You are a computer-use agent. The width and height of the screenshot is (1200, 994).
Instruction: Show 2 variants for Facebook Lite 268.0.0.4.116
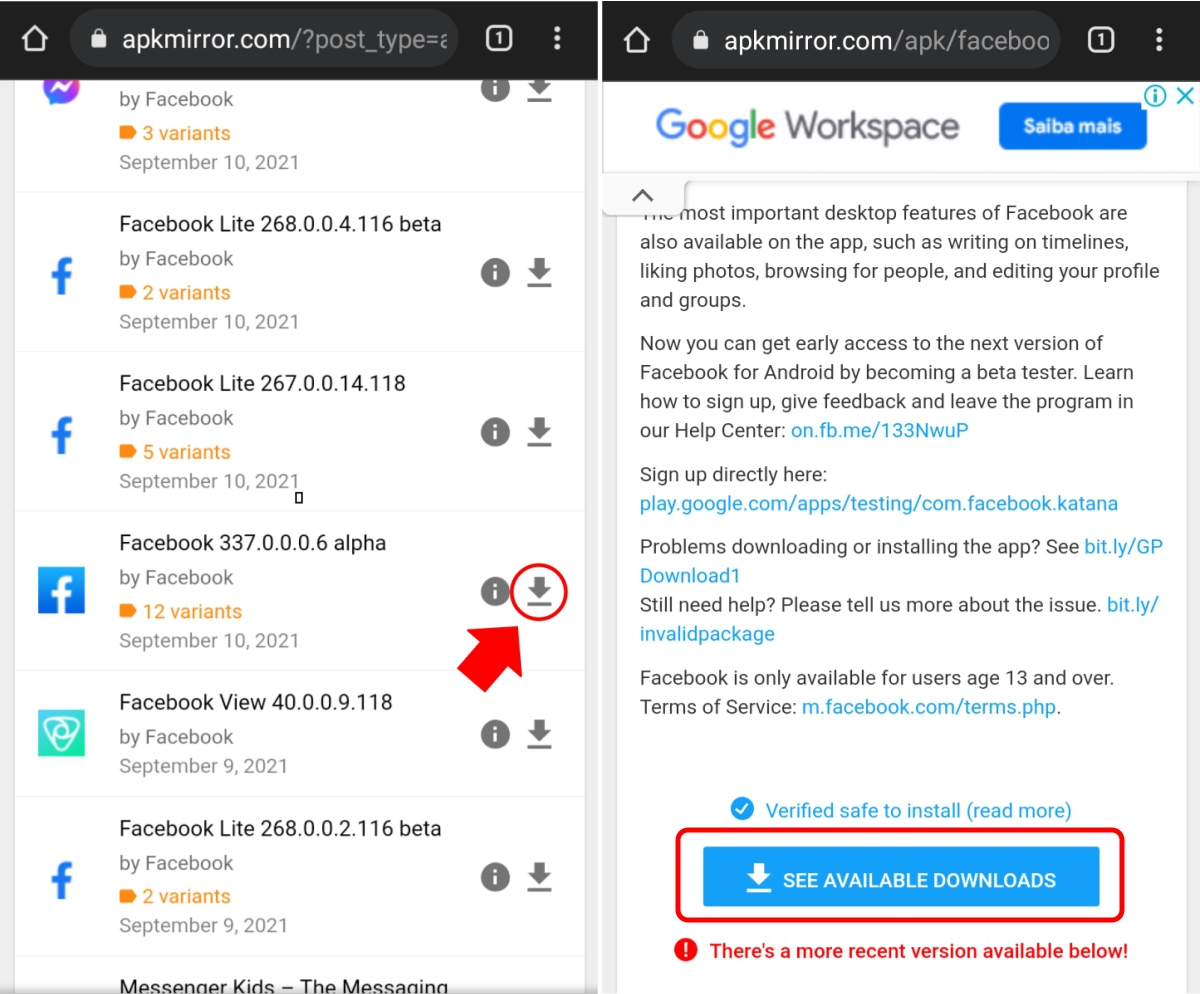pyautogui.click(x=175, y=292)
